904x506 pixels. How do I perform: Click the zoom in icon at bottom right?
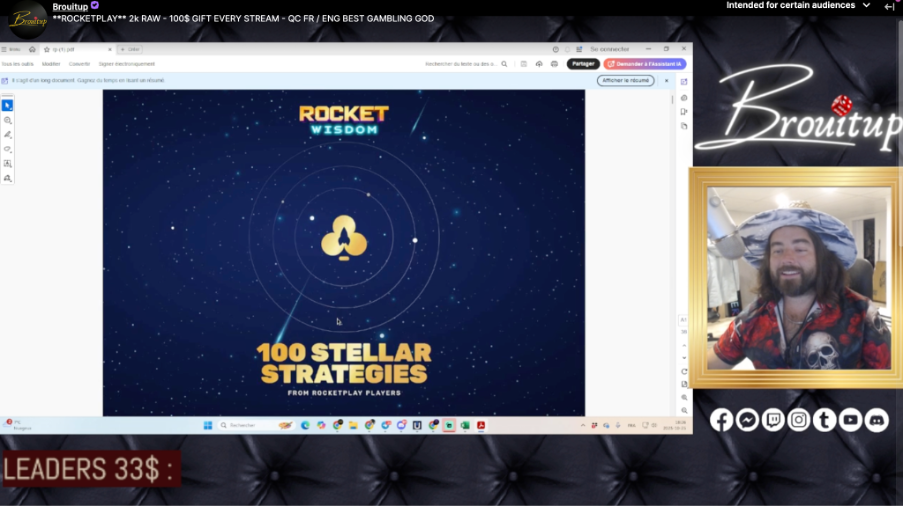[684, 397]
